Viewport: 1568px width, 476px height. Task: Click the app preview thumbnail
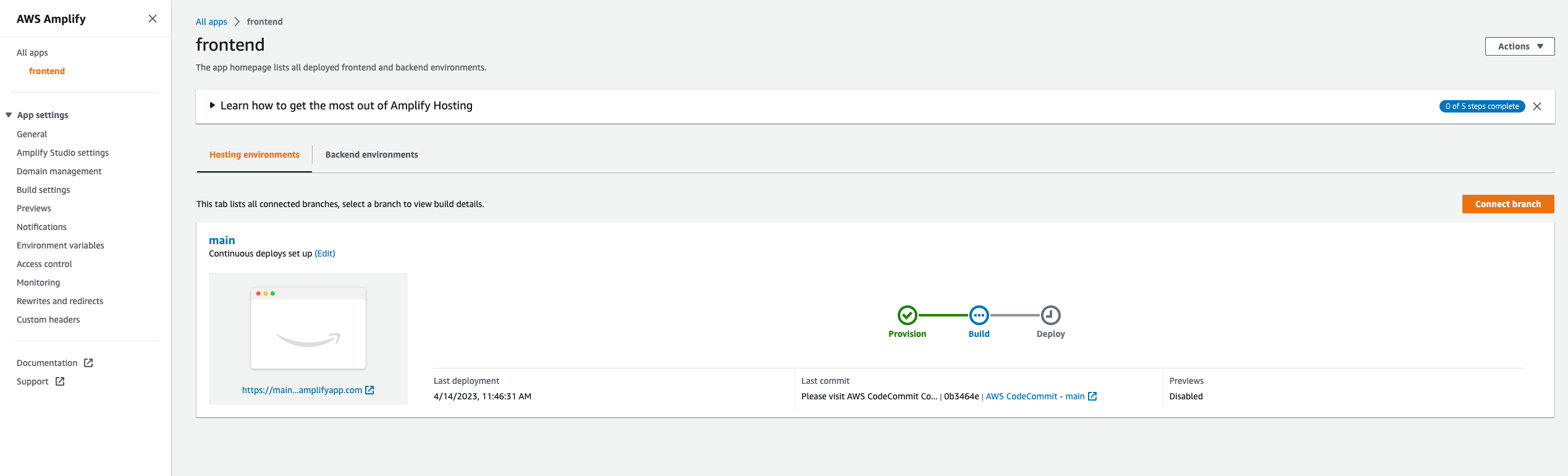pos(308,328)
